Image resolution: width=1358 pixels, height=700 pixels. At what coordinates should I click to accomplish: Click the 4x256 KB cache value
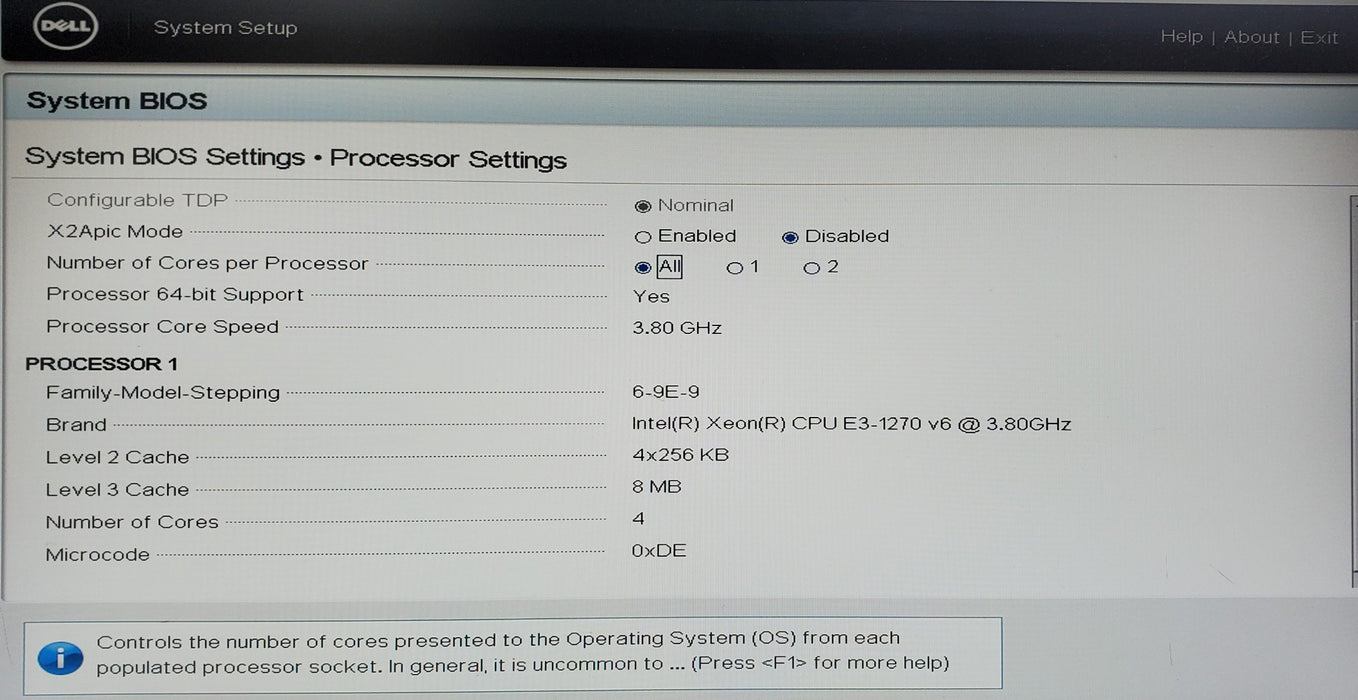[x=681, y=455]
